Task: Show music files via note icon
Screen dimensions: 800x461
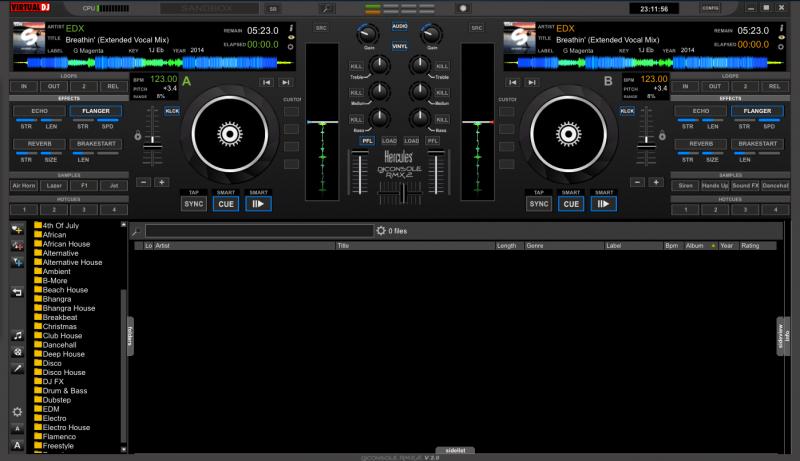Action: tap(17, 336)
